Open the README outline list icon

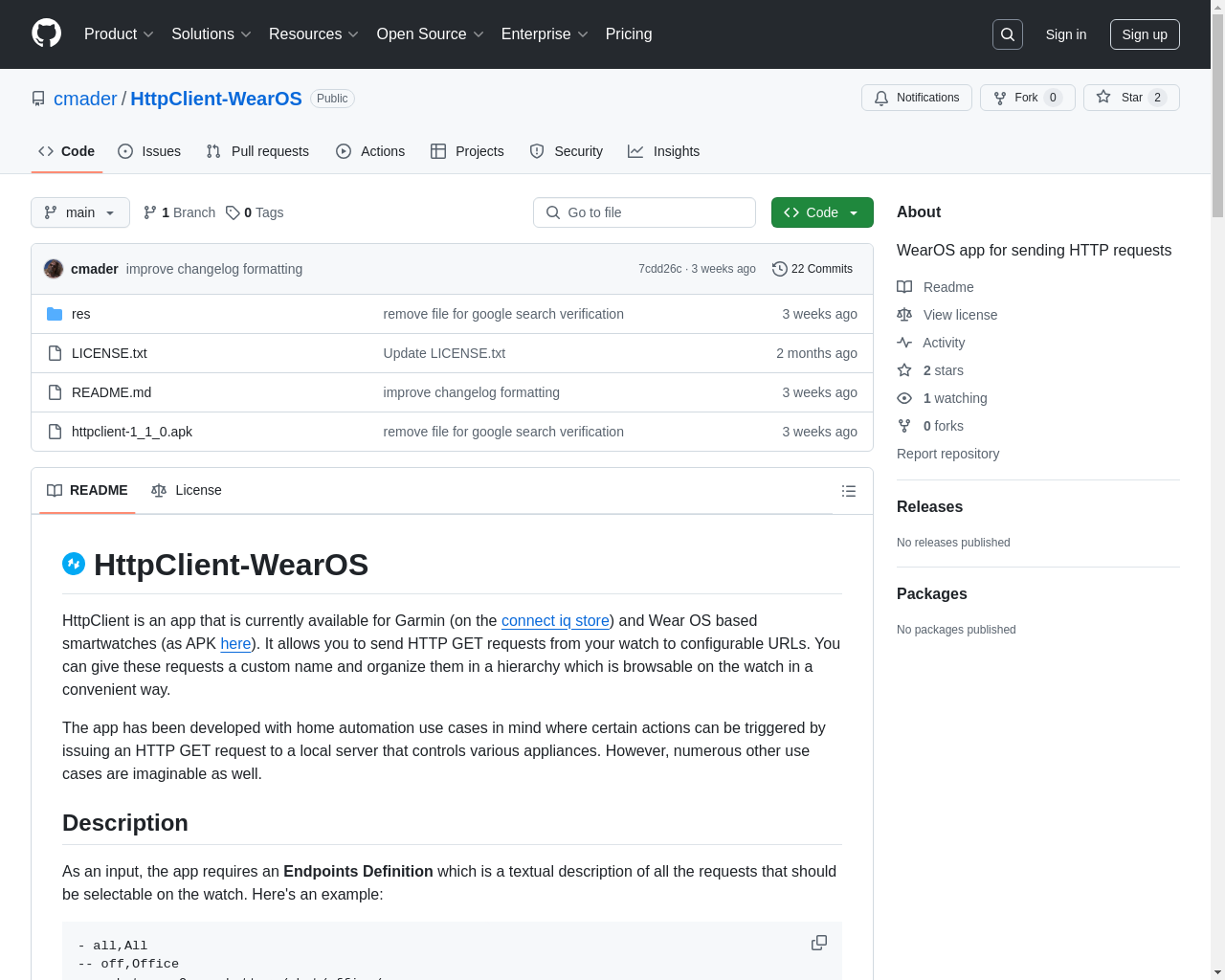coord(849,491)
